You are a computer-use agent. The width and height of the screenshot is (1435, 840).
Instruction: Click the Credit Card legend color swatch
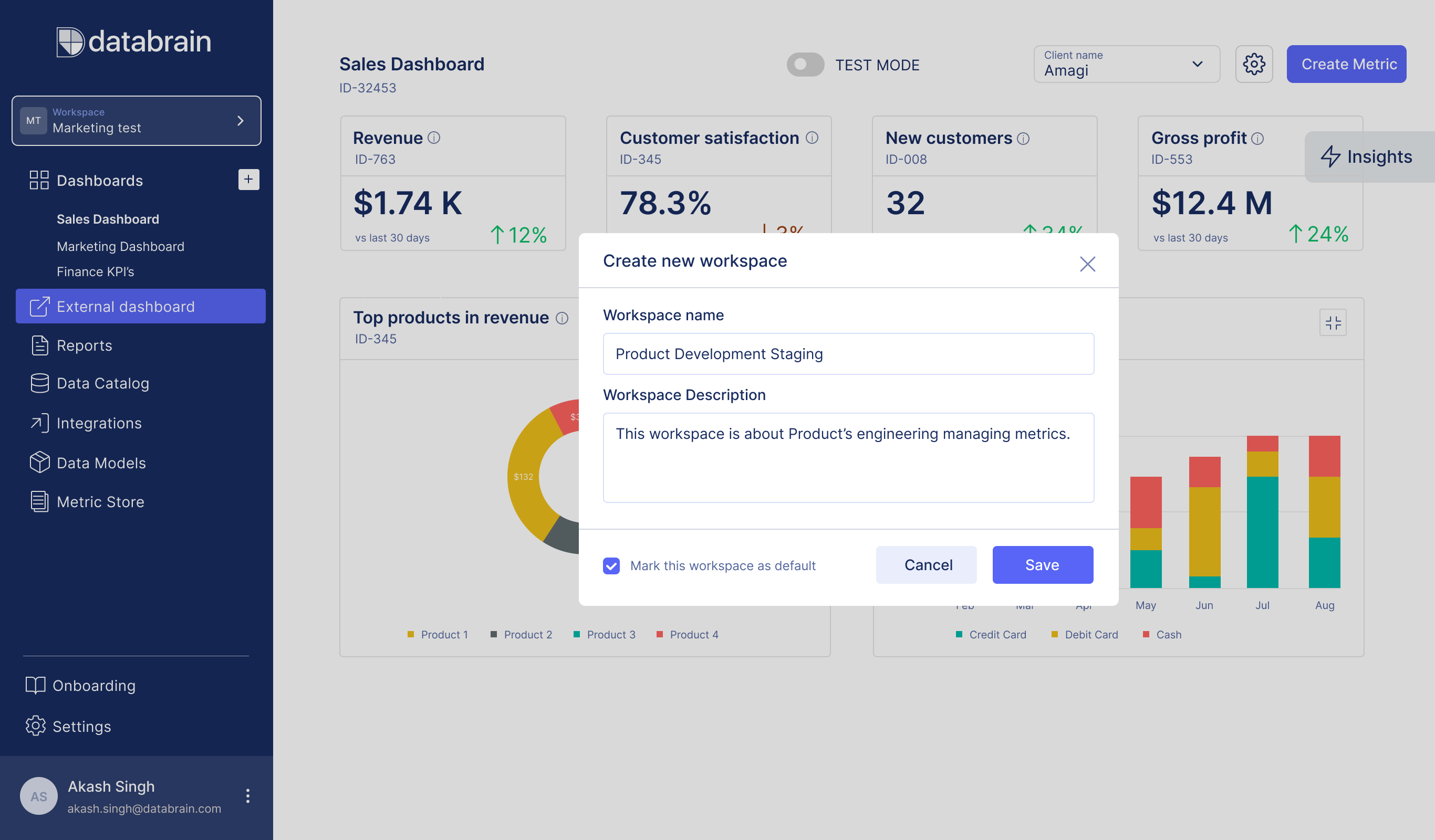[x=959, y=634]
